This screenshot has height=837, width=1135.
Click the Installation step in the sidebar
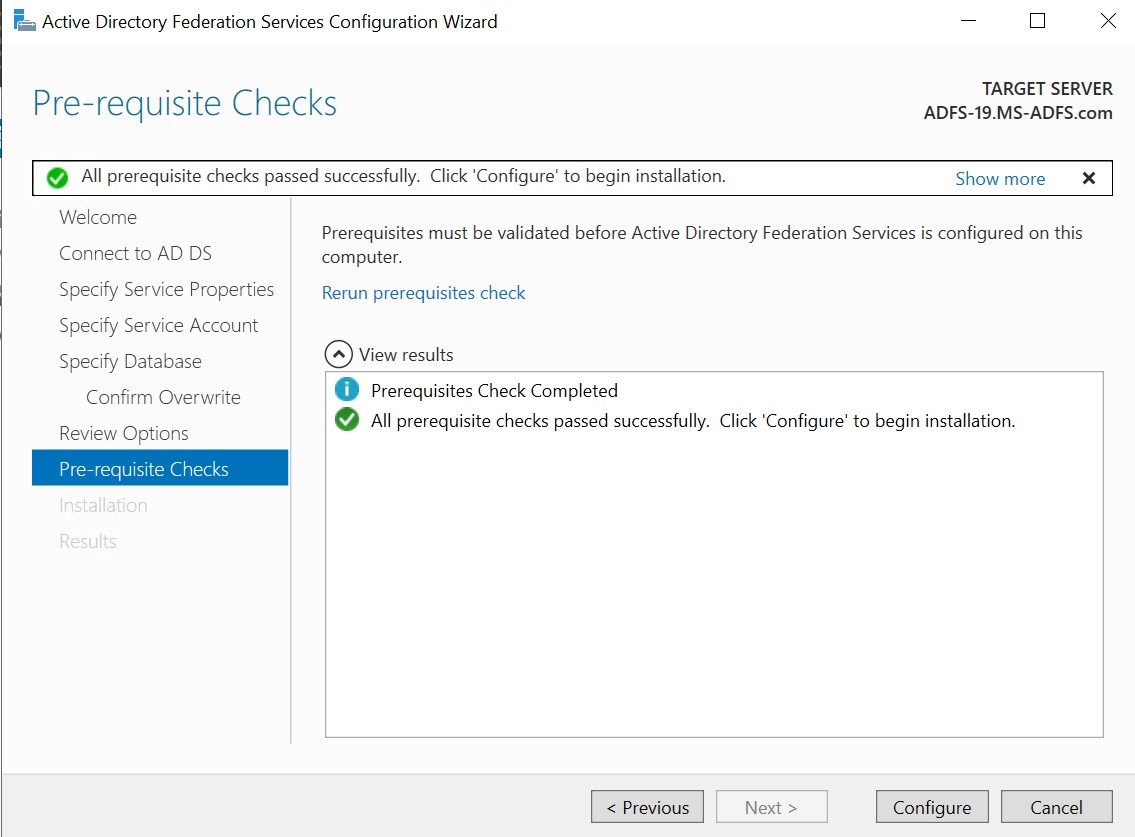pyautogui.click(x=104, y=505)
